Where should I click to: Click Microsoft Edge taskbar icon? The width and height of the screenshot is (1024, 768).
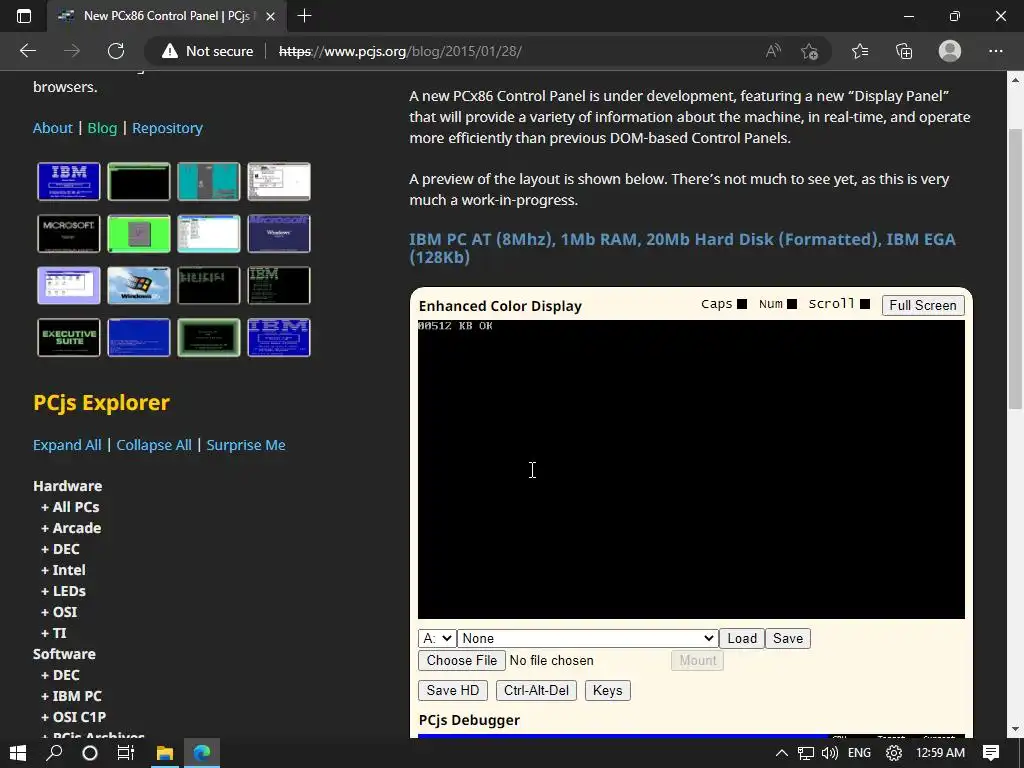click(202, 753)
